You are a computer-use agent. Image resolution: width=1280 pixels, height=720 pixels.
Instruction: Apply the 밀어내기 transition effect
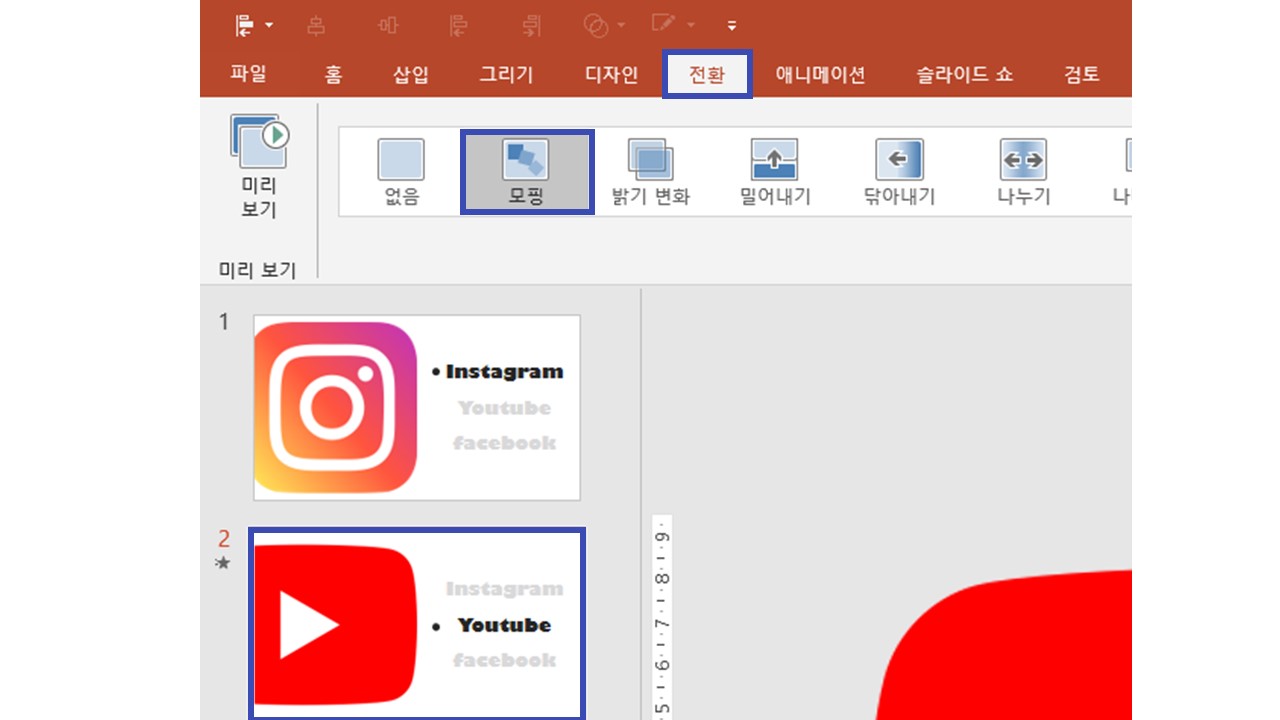[x=775, y=172]
